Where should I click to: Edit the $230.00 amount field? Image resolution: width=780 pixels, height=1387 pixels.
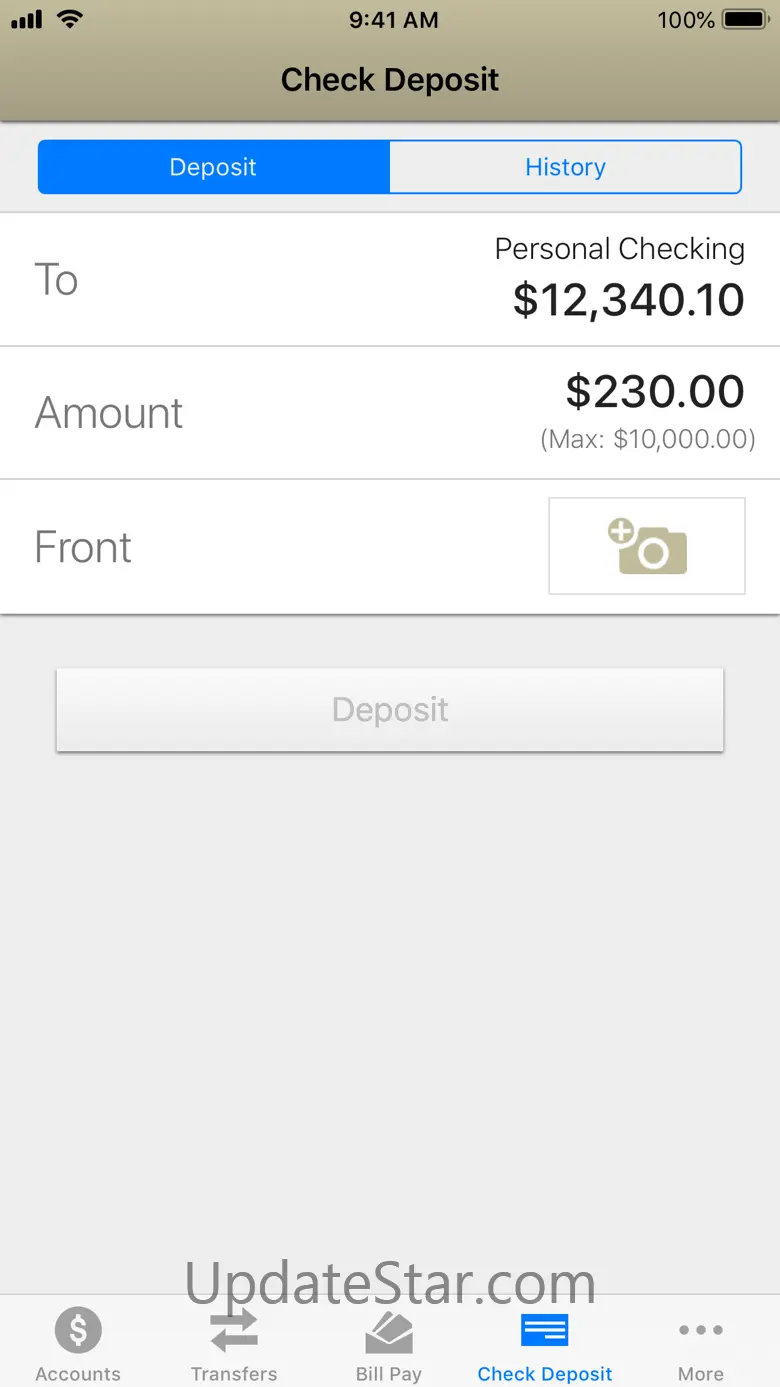655,391
